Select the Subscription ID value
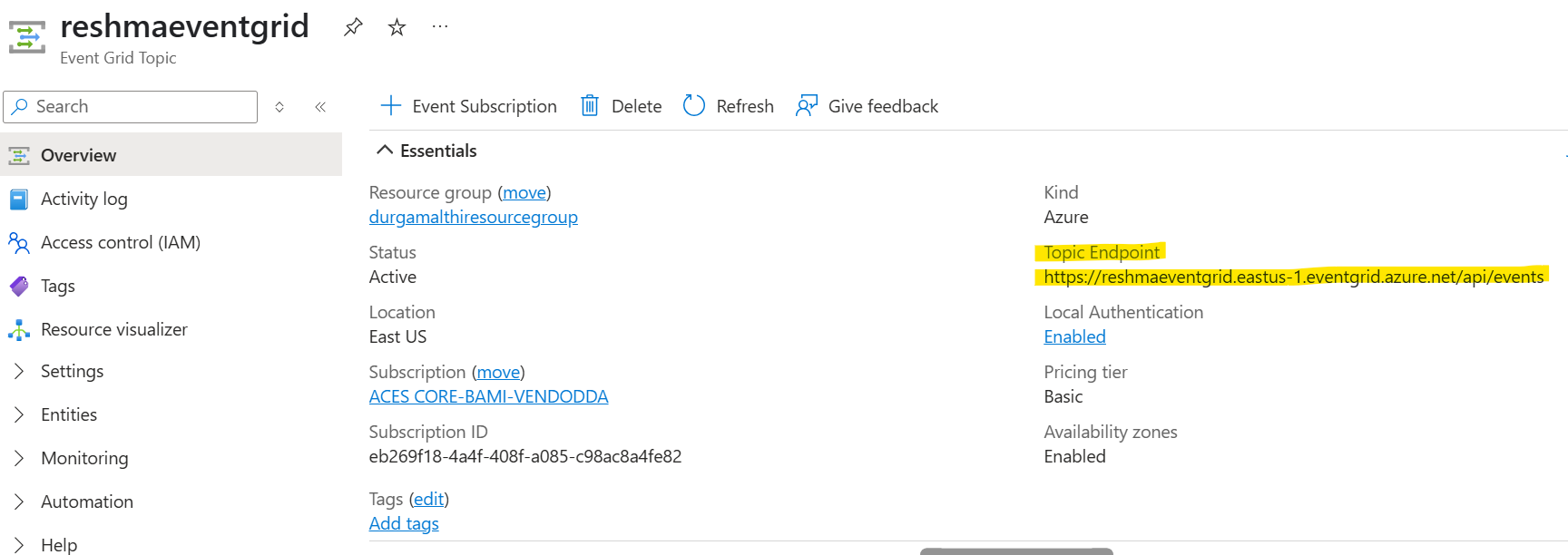1568x555 pixels. coord(525,456)
